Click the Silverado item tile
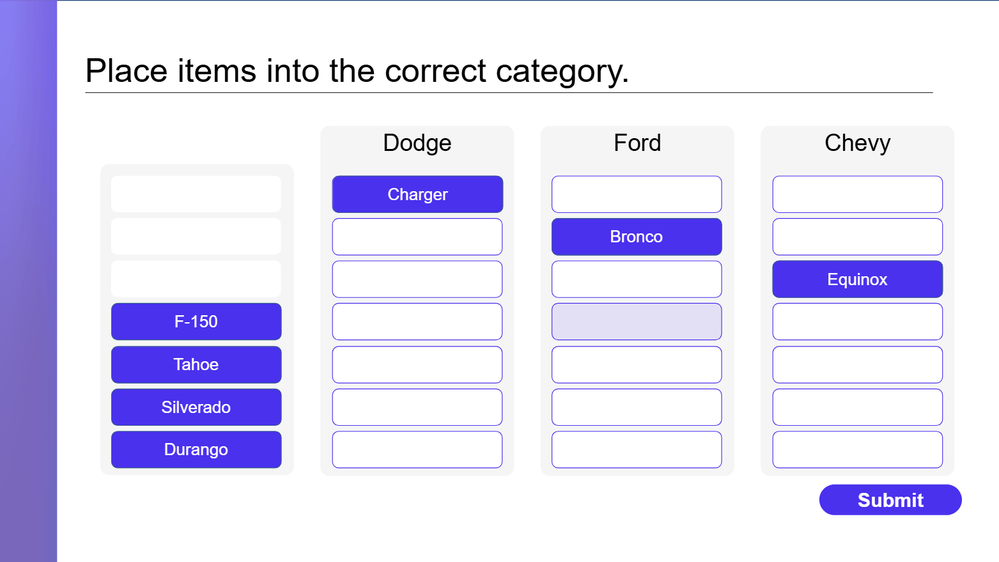 pos(196,407)
